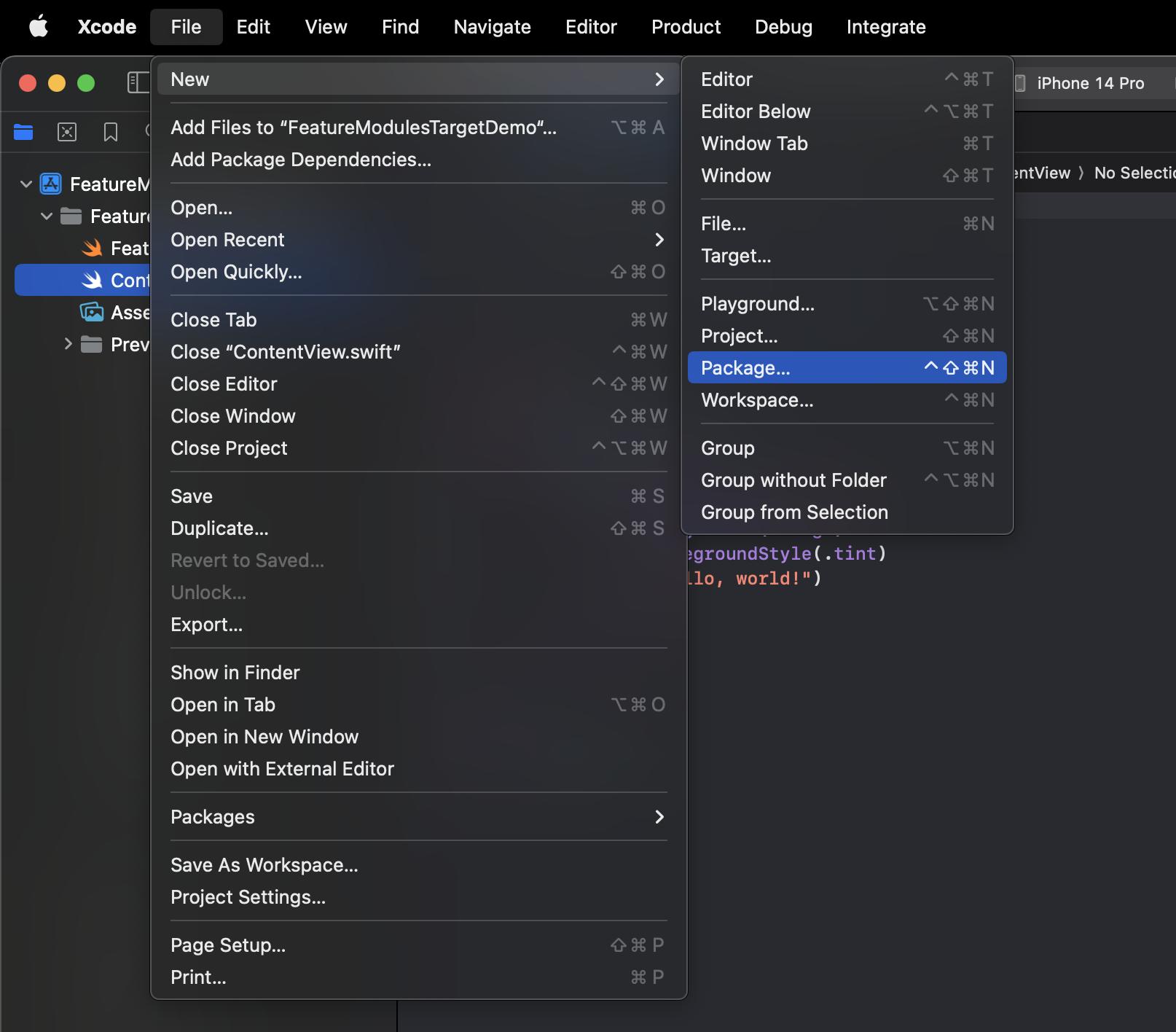Choose Workspace... from New submenu
Screen dimensions: 1176x1032
(847, 400)
